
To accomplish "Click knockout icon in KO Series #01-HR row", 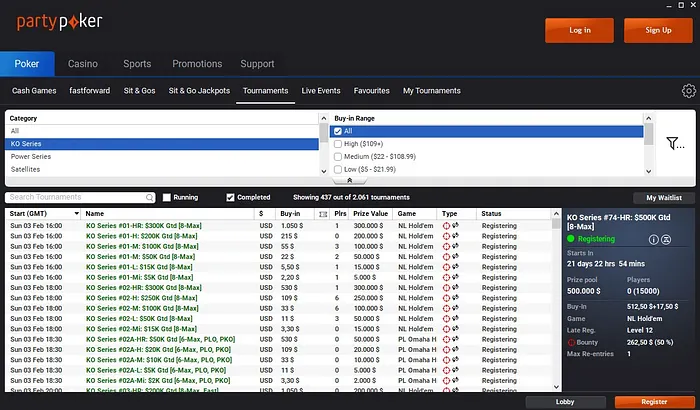I will point(446,226).
